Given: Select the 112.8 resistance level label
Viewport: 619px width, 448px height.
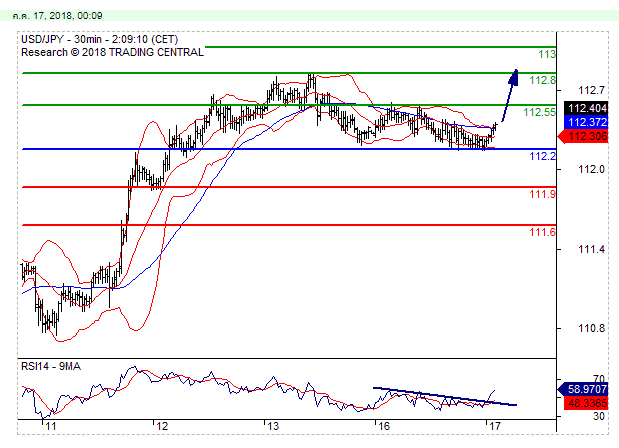Looking at the screenshot, I should [542, 80].
